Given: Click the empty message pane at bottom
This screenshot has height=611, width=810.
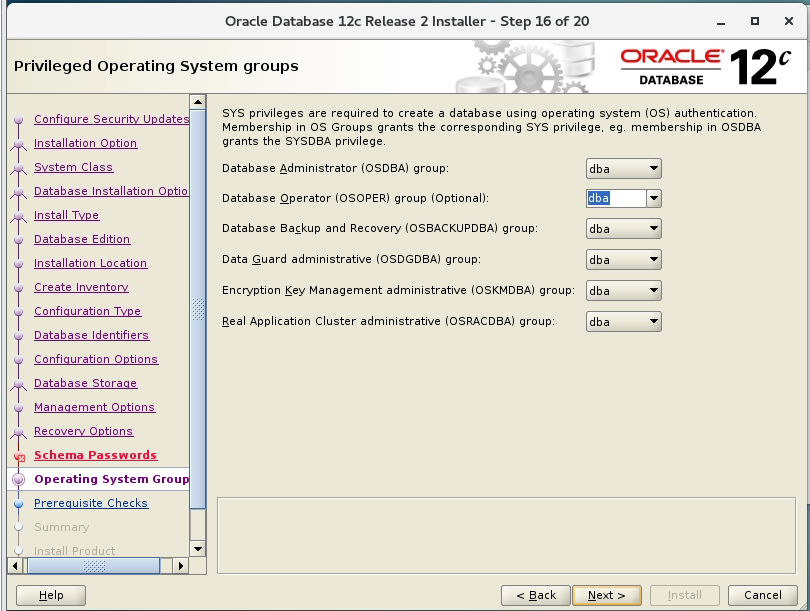Looking at the screenshot, I should click(x=506, y=535).
